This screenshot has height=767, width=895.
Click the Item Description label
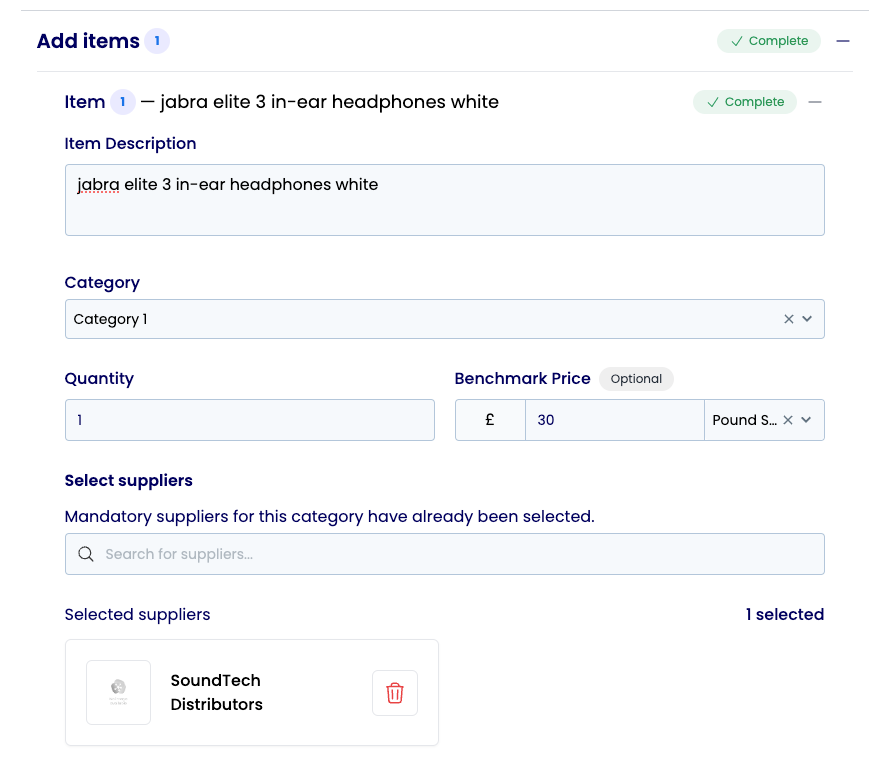coord(130,144)
